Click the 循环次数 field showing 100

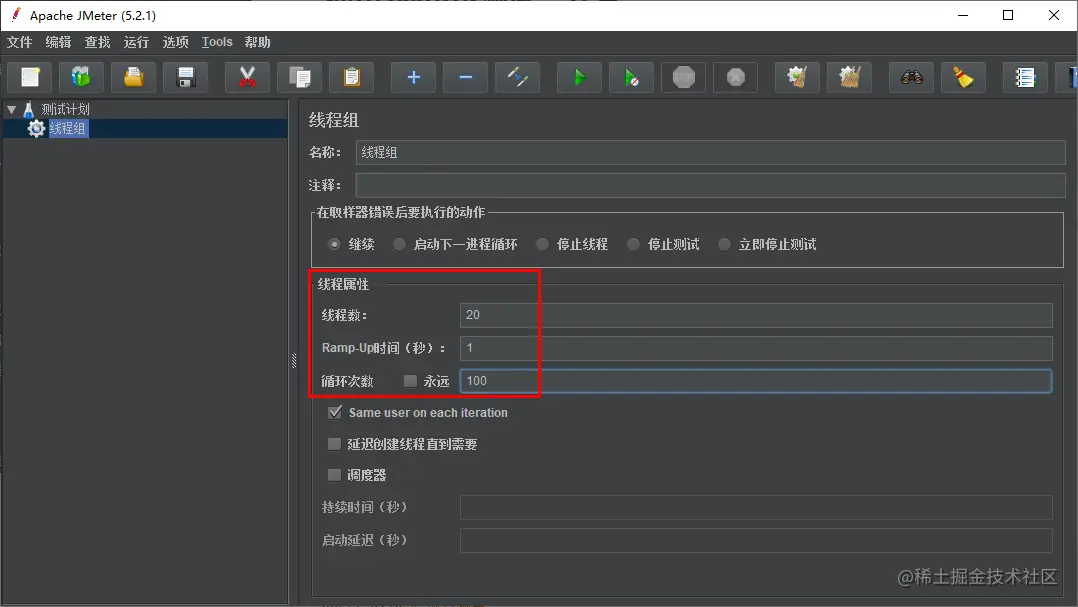[756, 381]
